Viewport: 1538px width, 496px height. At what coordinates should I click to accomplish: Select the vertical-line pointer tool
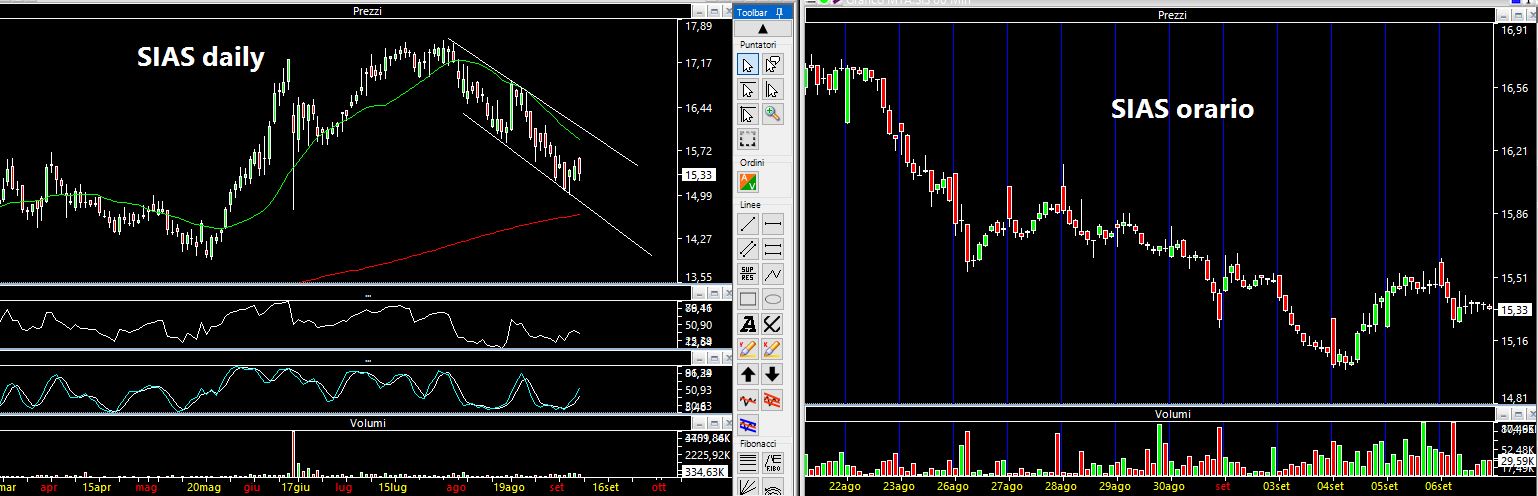pos(772,89)
